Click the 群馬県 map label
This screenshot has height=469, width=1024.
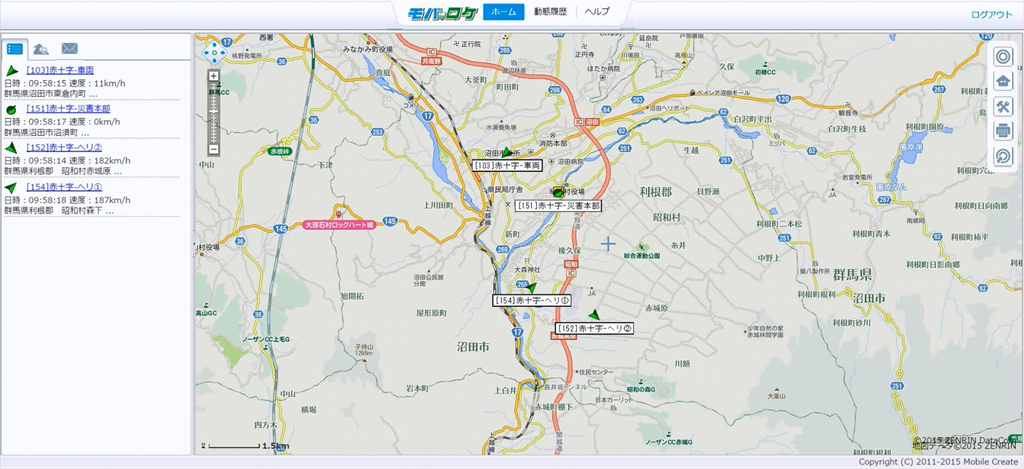click(x=853, y=274)
